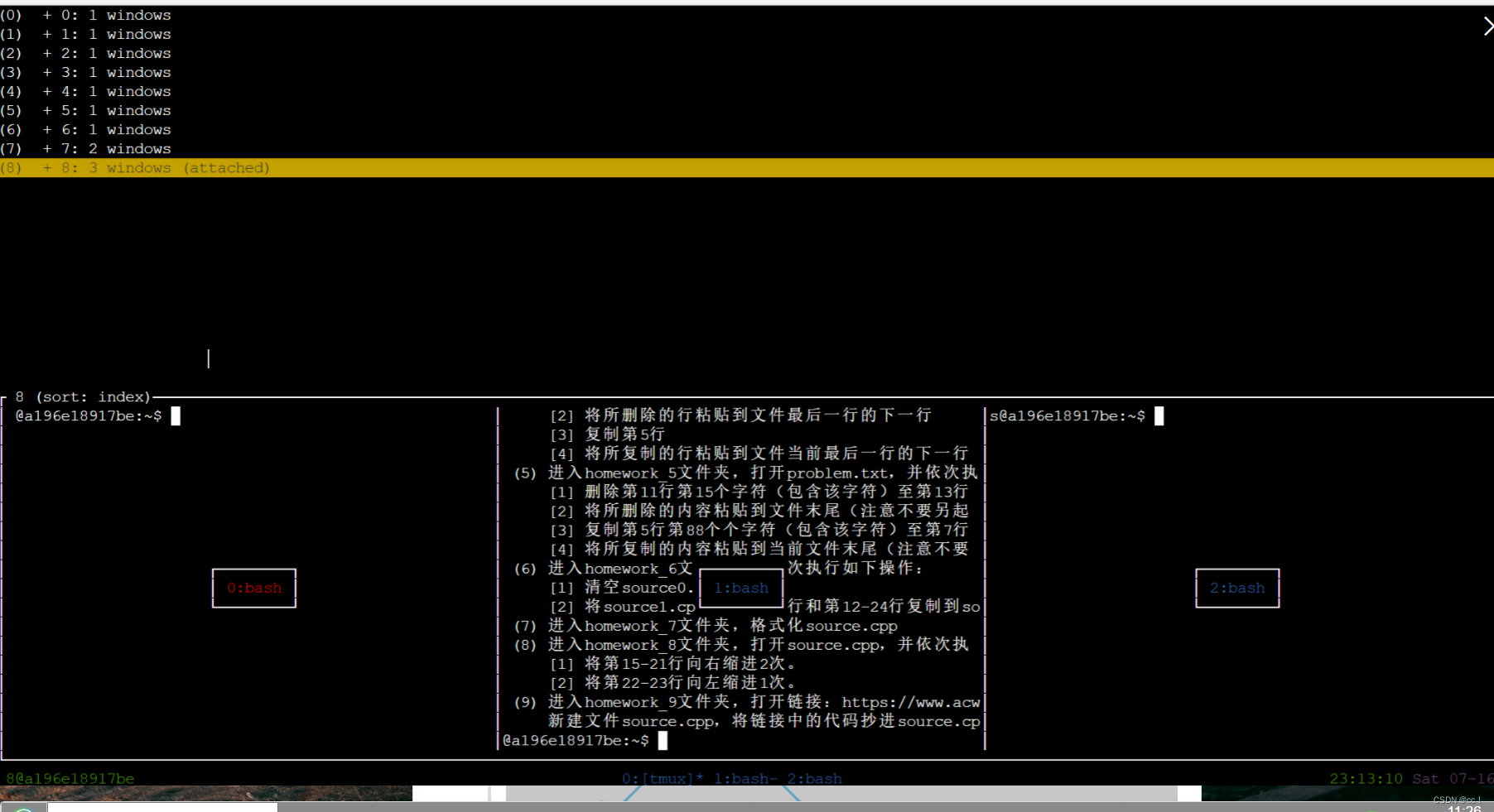Viewport: 1494px width, 812px height.
Task: Select highlighted session 8 attached row
Action: (x=747, y=167)
